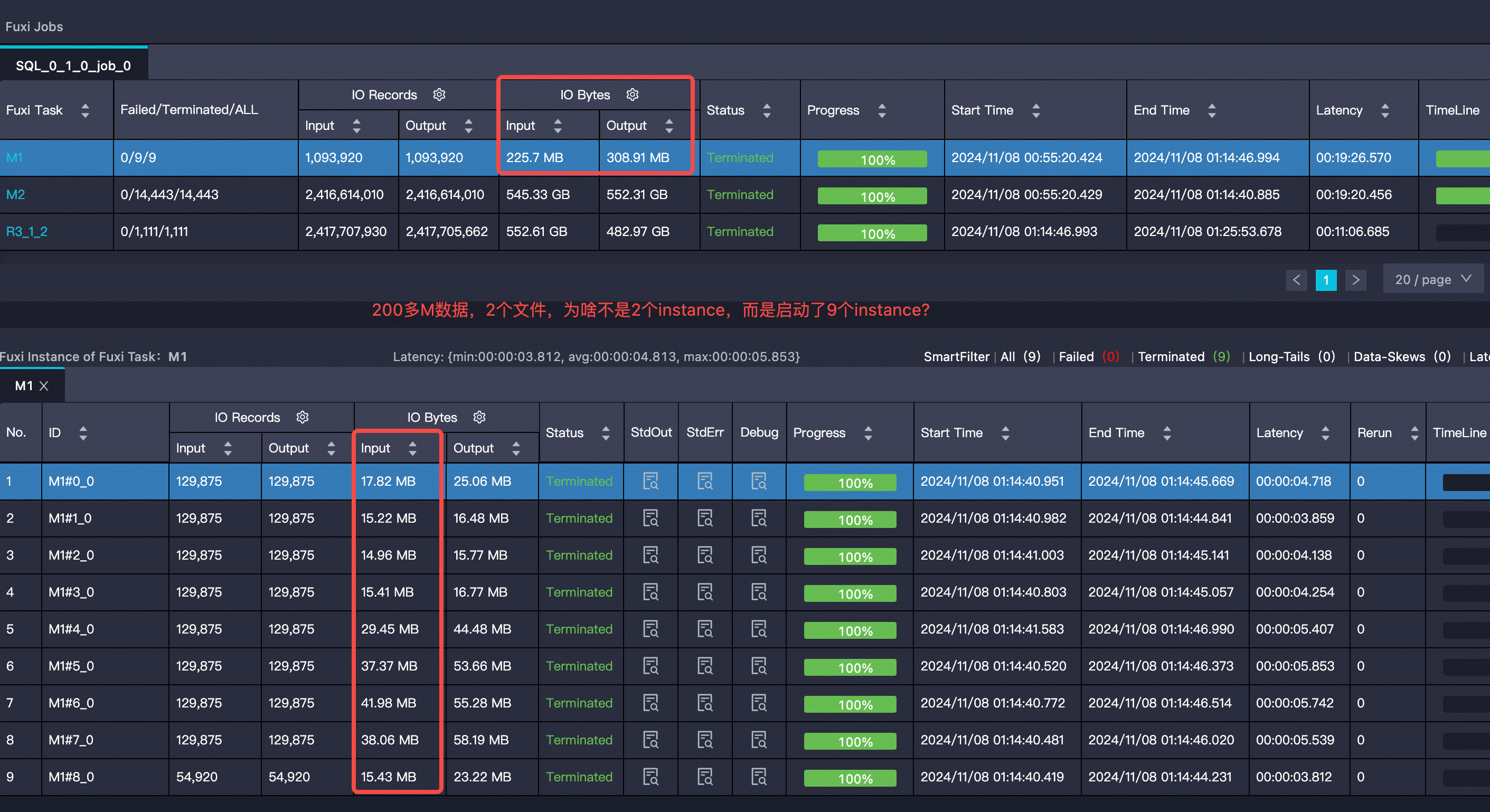The height and width of the screenshot is (812, 1490).
Task: Open the 20 / page size dropdown
Action: pos(1434,279)
